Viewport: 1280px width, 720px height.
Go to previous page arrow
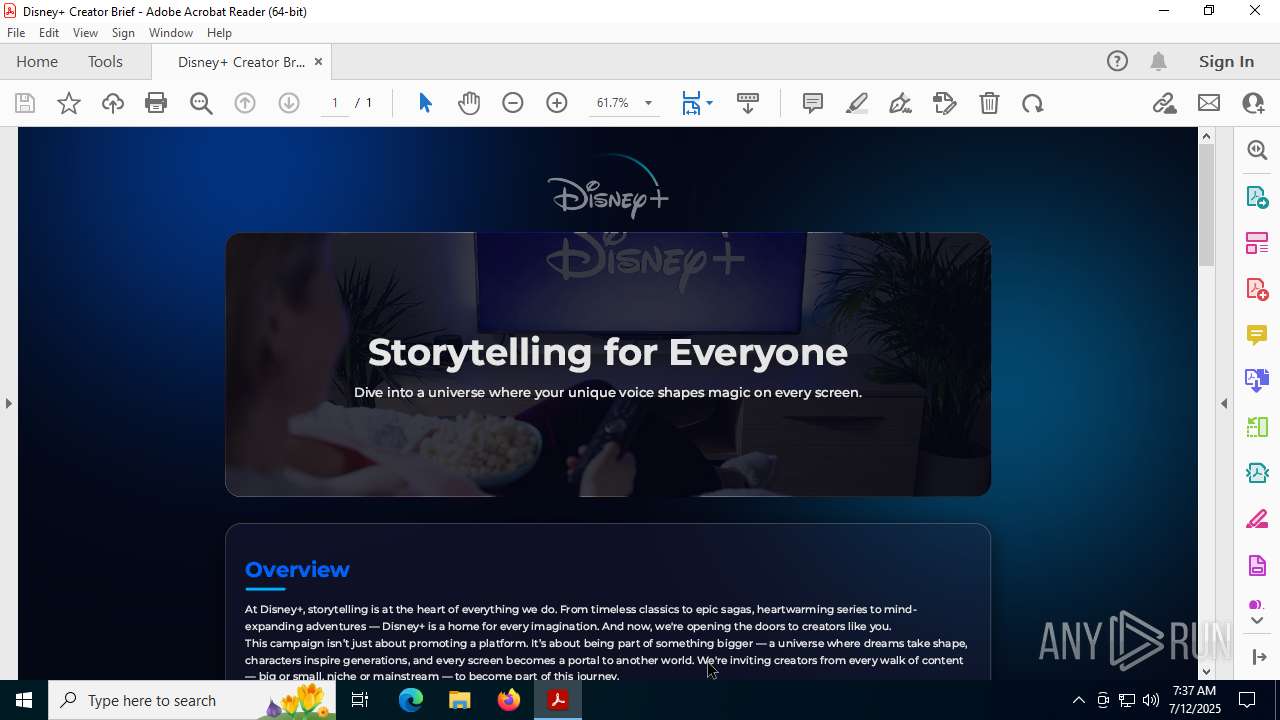[245, 103]
